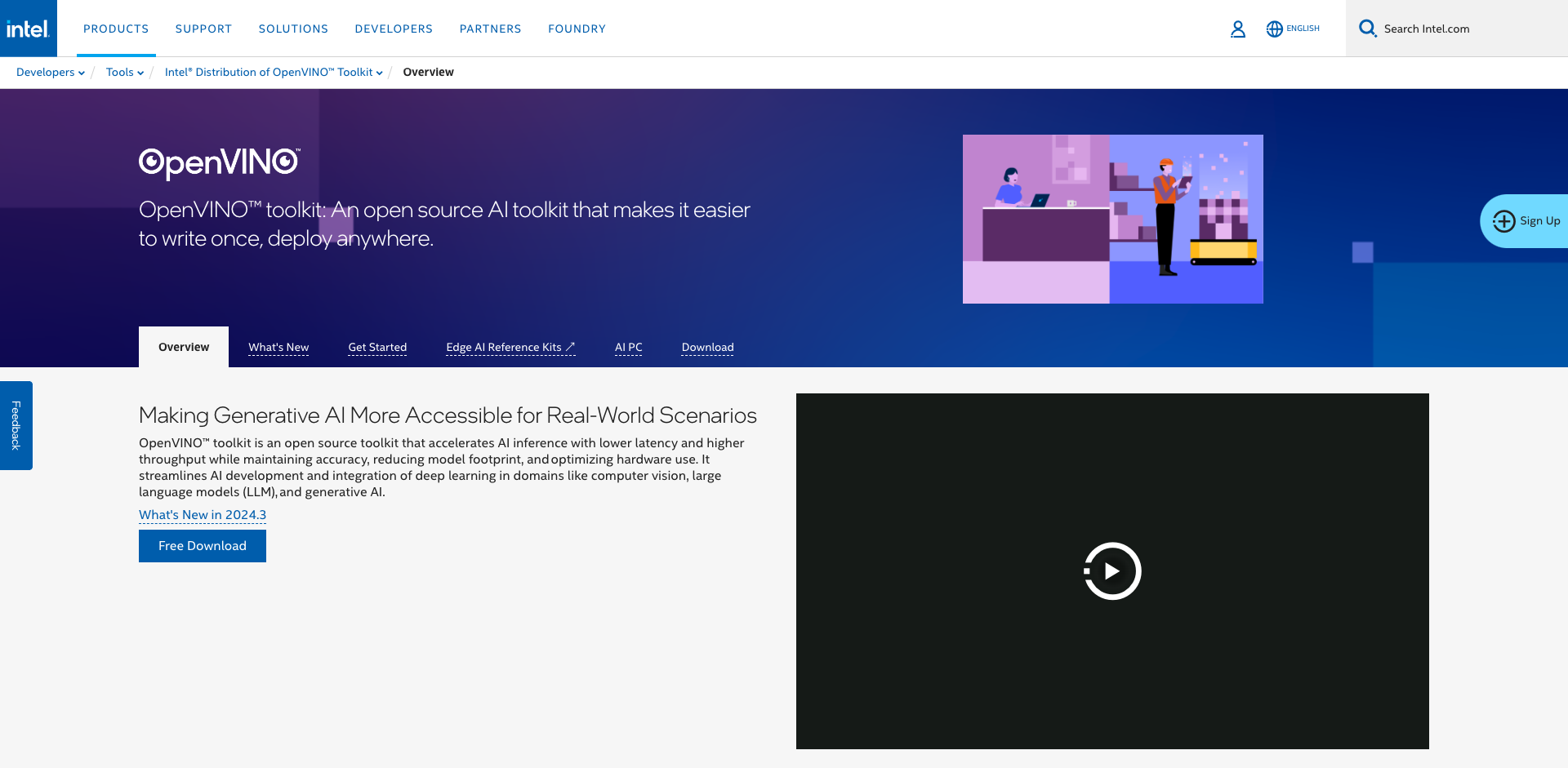This screenshot has height=768, width=1568.
Task: Click the hero illustration image
Action: click(x=1113, y=220)
